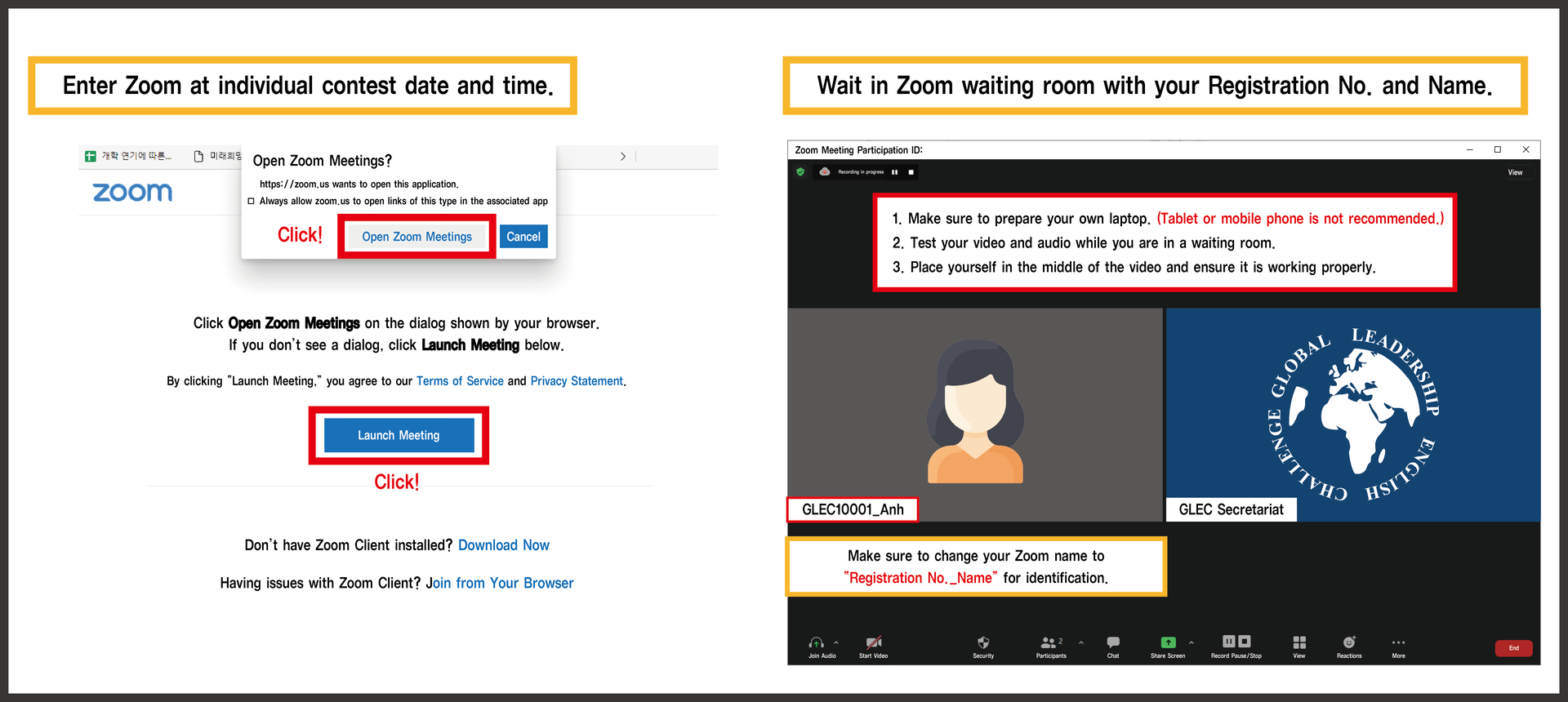Open the Participants panel icon
The width and height of the screenshot is (1568, 702).
pos(1049,643)
